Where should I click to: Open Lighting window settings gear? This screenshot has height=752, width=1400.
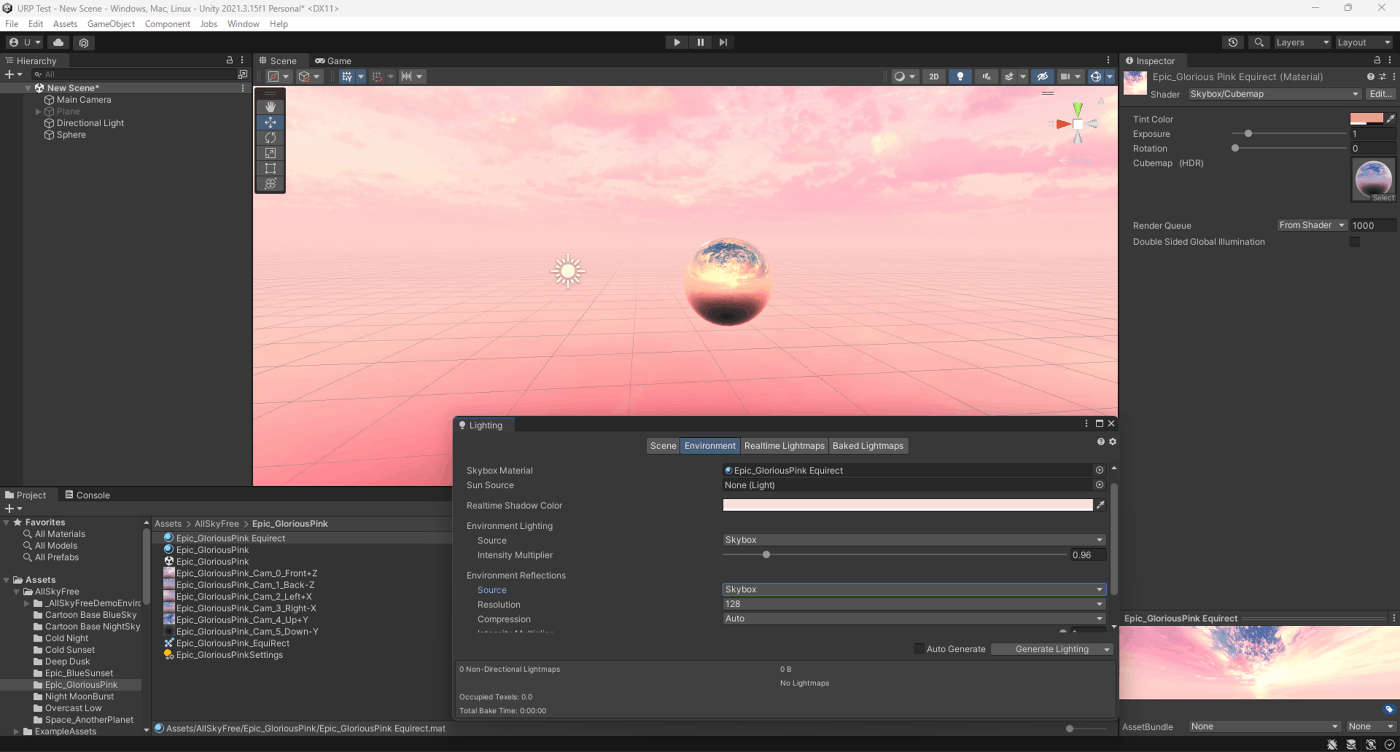(1112, 442)
